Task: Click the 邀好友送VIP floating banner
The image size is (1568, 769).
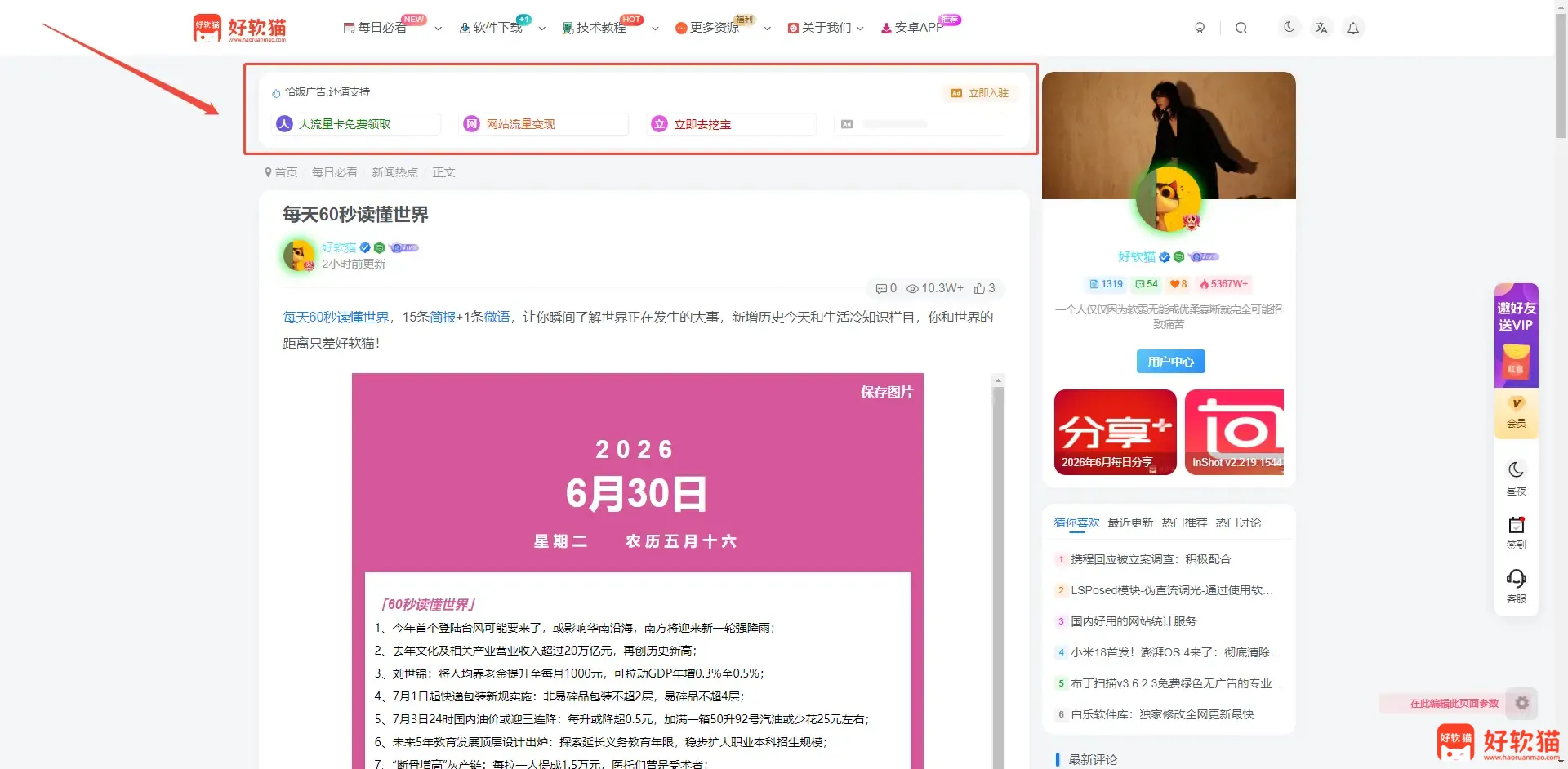Action: point(1517,336)
